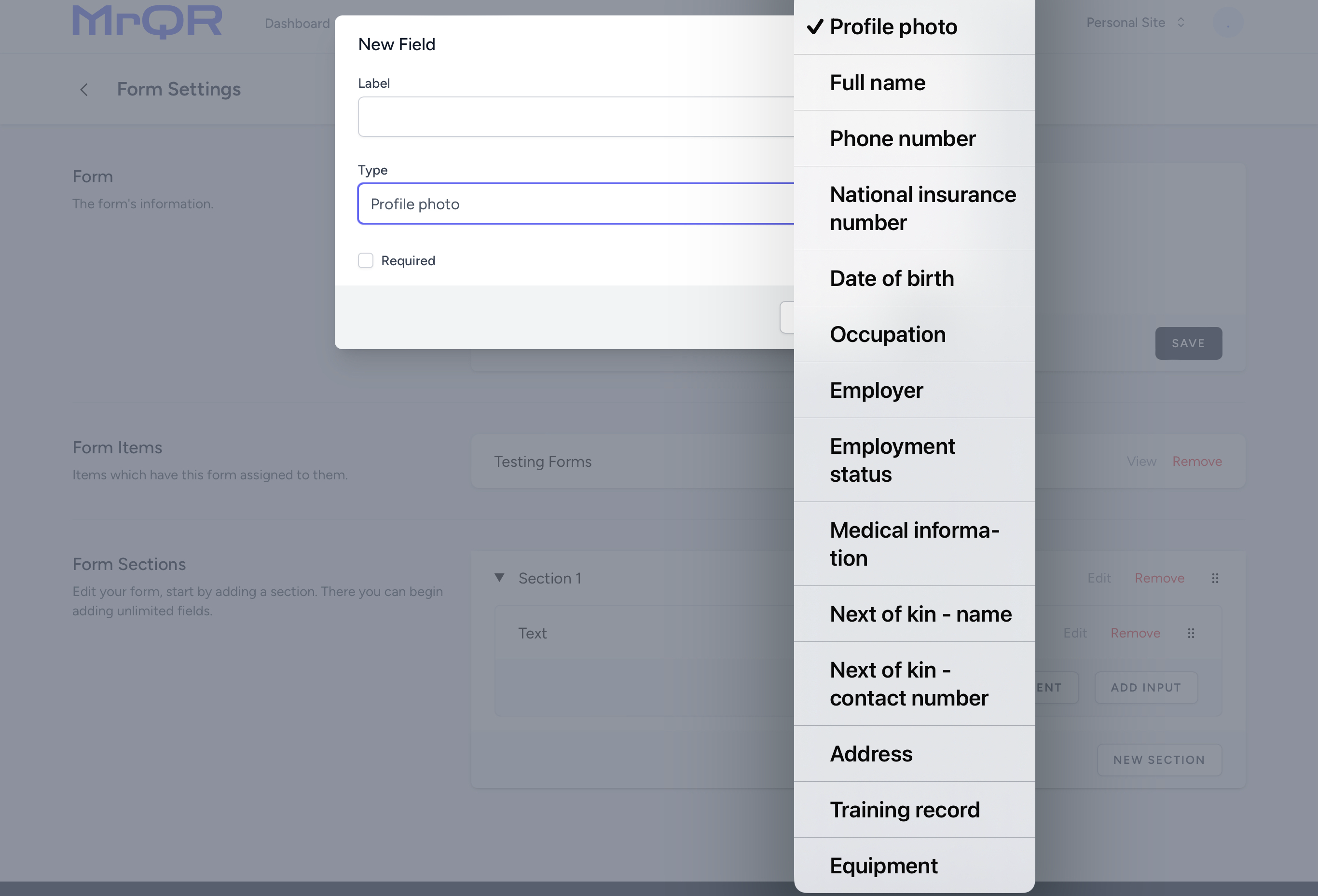Screen dimensions: 1318x896
Task: Click the Label input field
Action: [576, 117]
